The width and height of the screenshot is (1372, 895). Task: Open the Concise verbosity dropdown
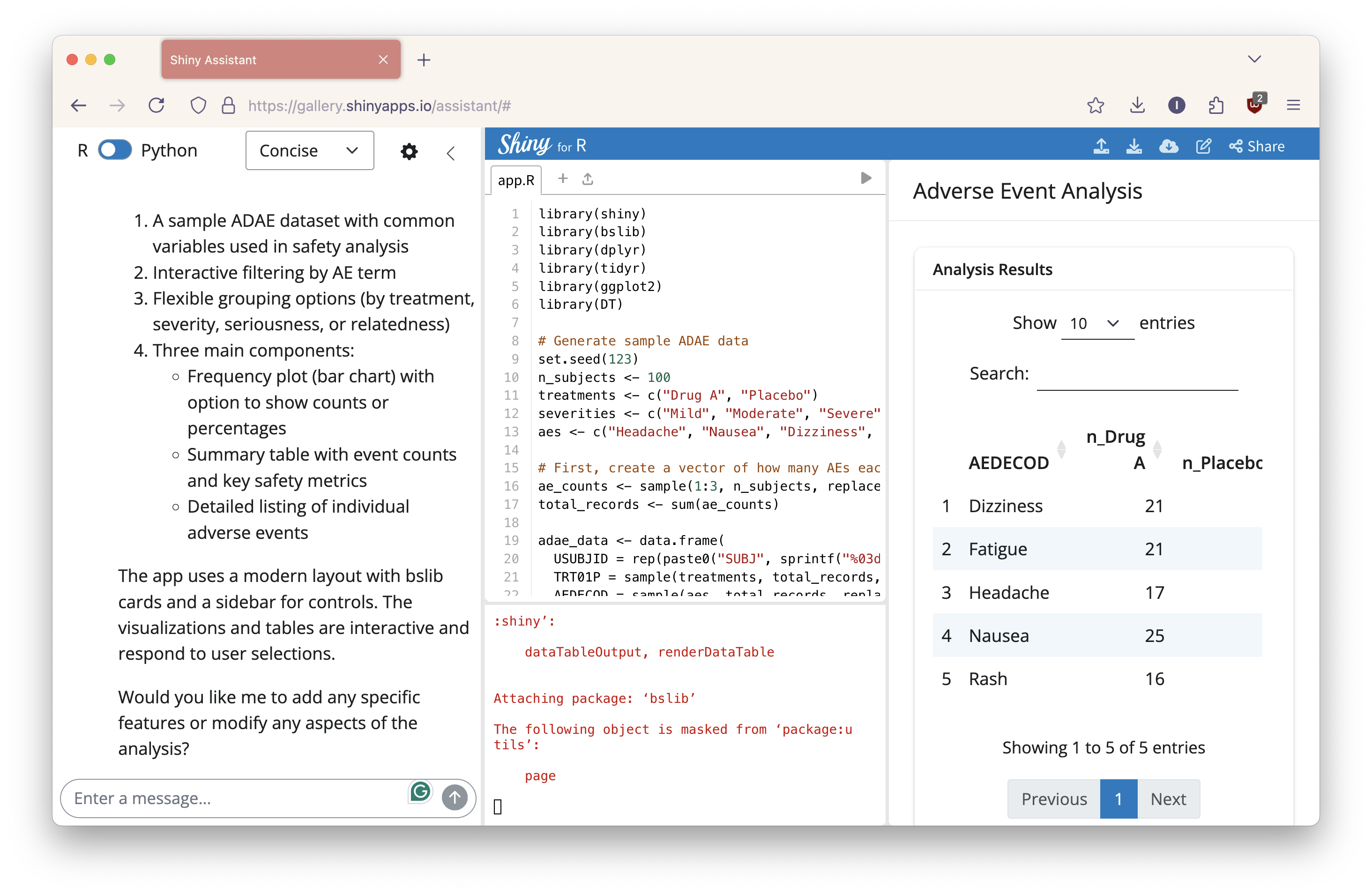(310, 151)
